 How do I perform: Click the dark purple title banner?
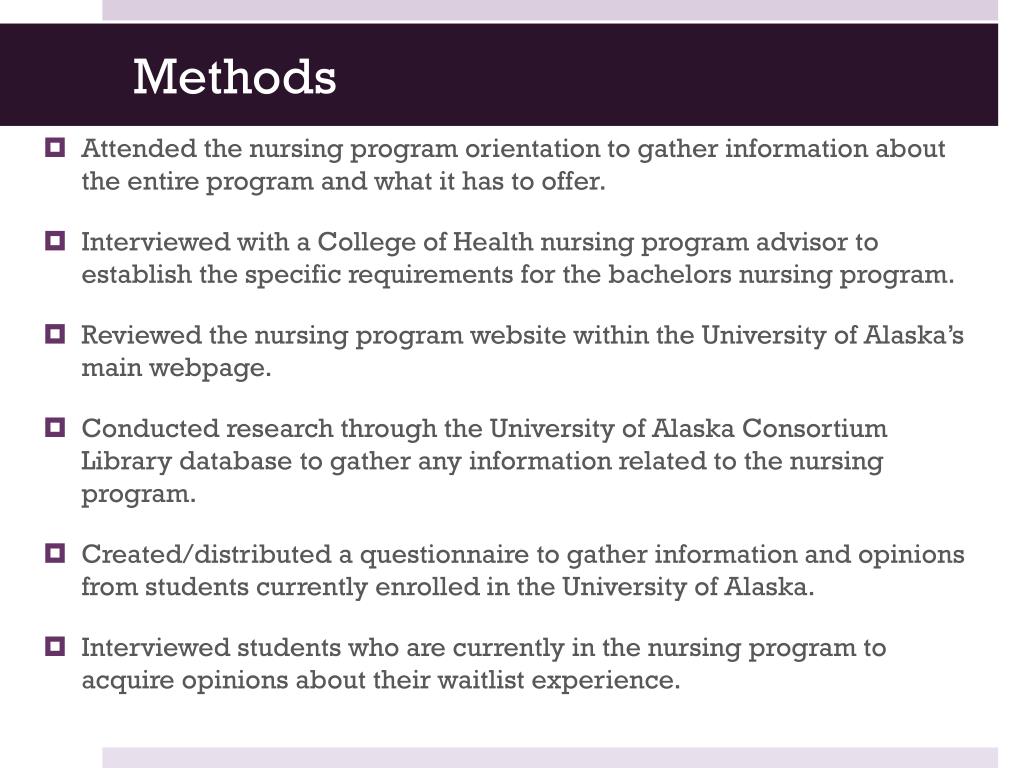click(499, 74)
